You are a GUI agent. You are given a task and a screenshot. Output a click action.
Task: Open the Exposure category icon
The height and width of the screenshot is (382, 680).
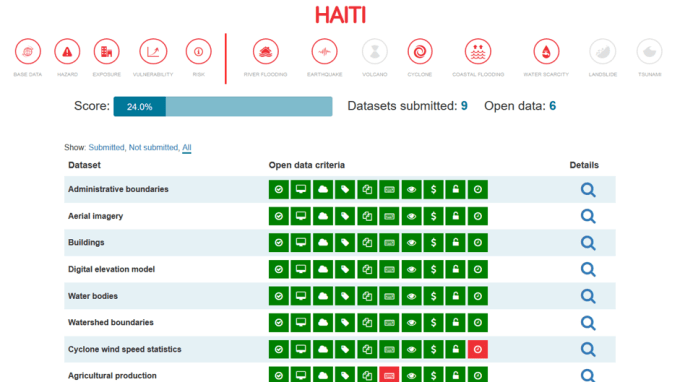(x=107, y=52)
